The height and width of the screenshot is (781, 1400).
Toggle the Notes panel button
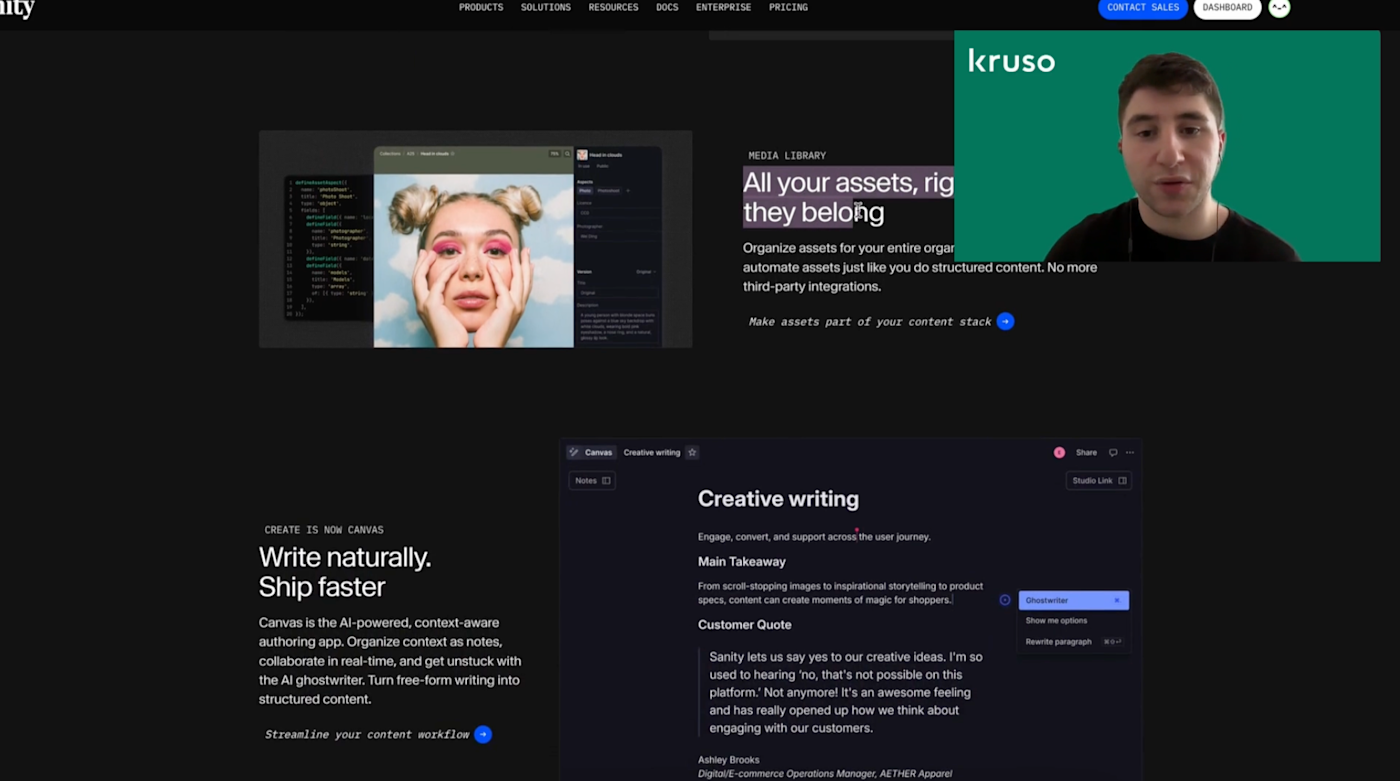coord(592,481)
